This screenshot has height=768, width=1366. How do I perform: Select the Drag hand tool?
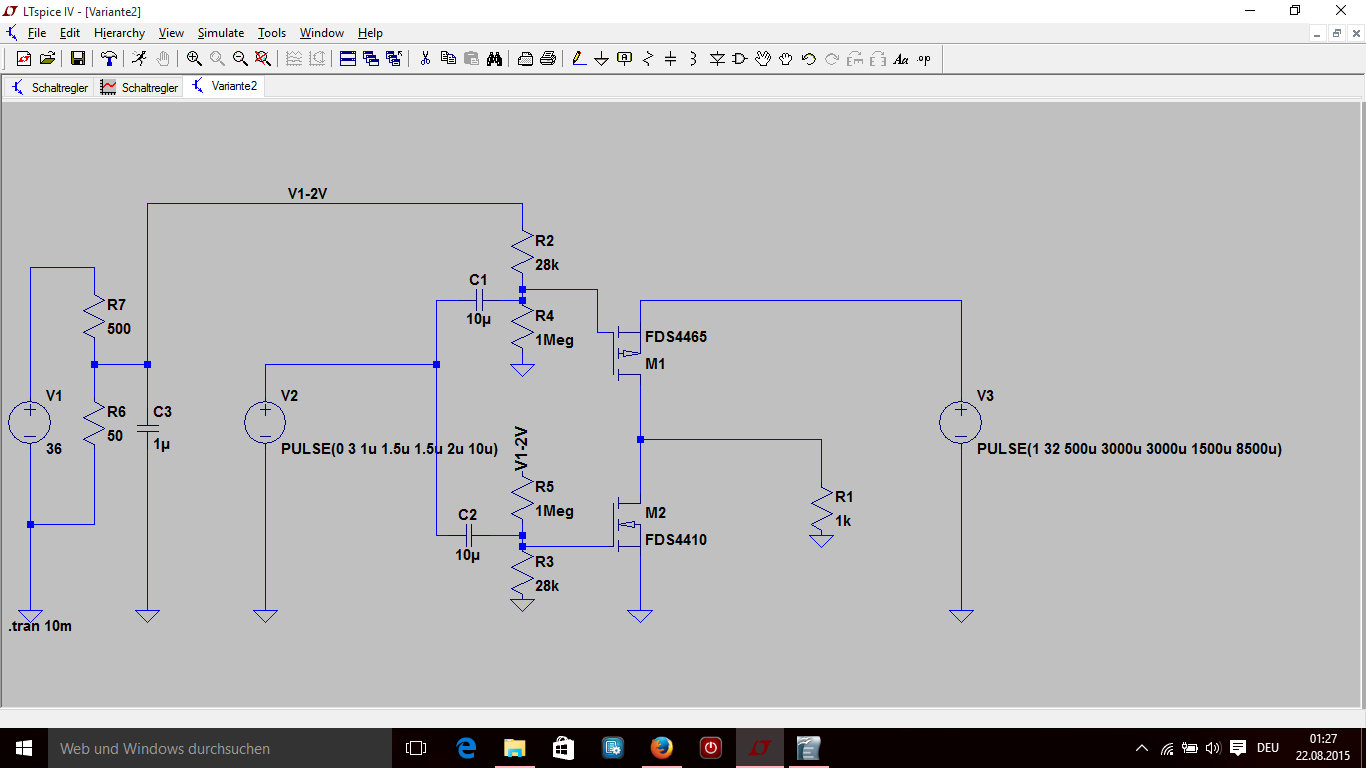coord(786,59)
